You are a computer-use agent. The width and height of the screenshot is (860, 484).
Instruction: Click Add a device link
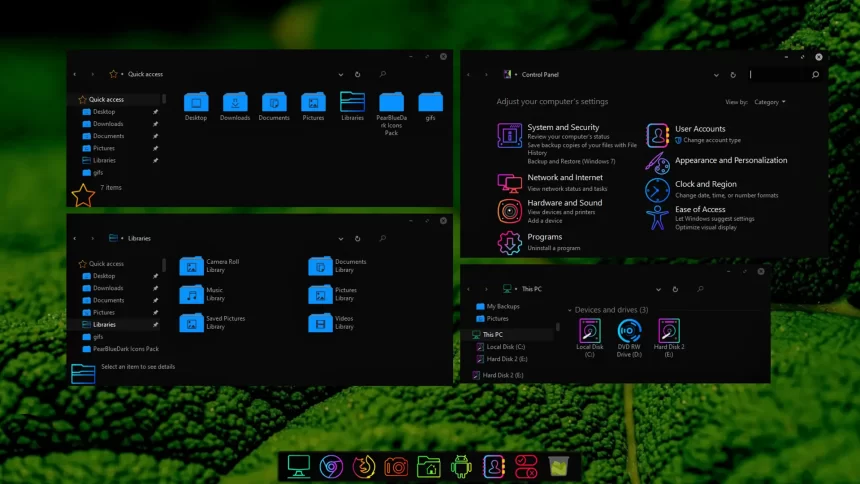[545, 221]
